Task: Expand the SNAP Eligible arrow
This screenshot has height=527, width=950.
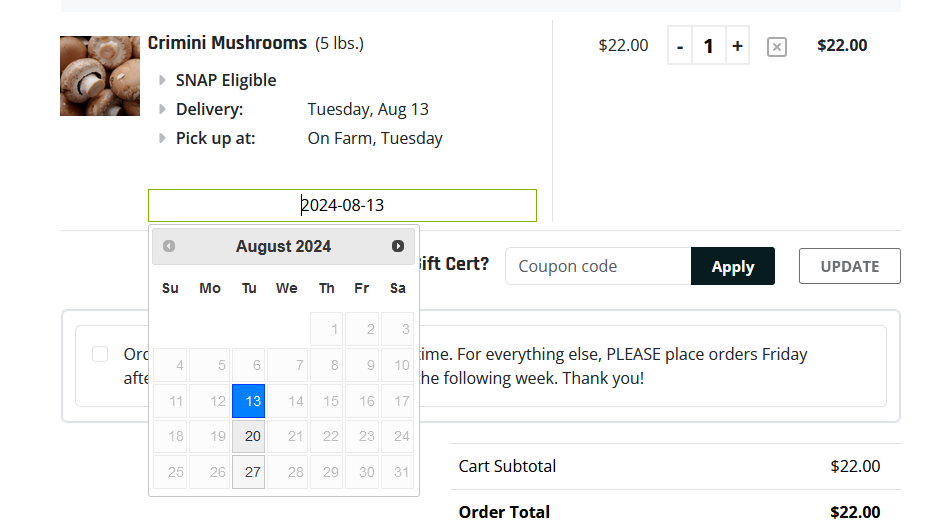Action: pos(162,80)
